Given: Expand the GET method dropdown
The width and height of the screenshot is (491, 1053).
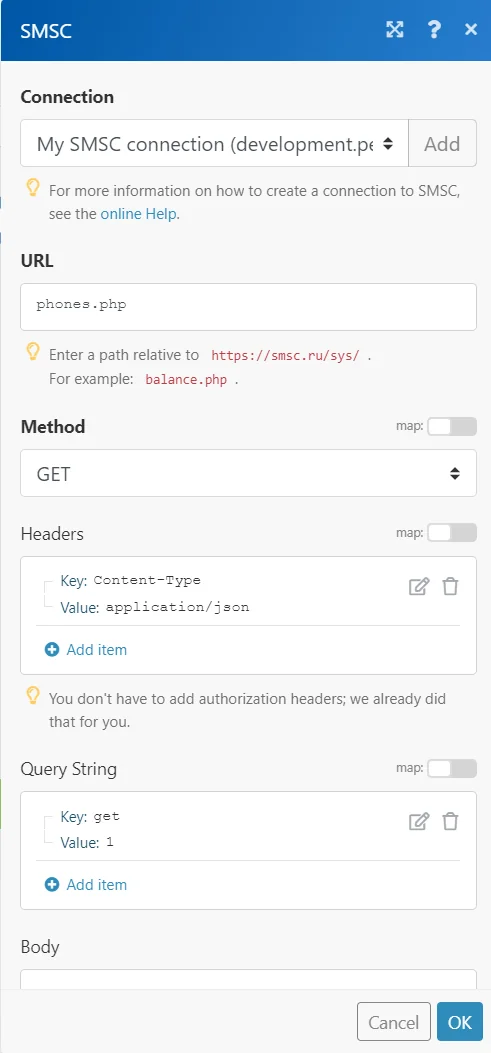Looking at the screenshot, I should point(249,473).
